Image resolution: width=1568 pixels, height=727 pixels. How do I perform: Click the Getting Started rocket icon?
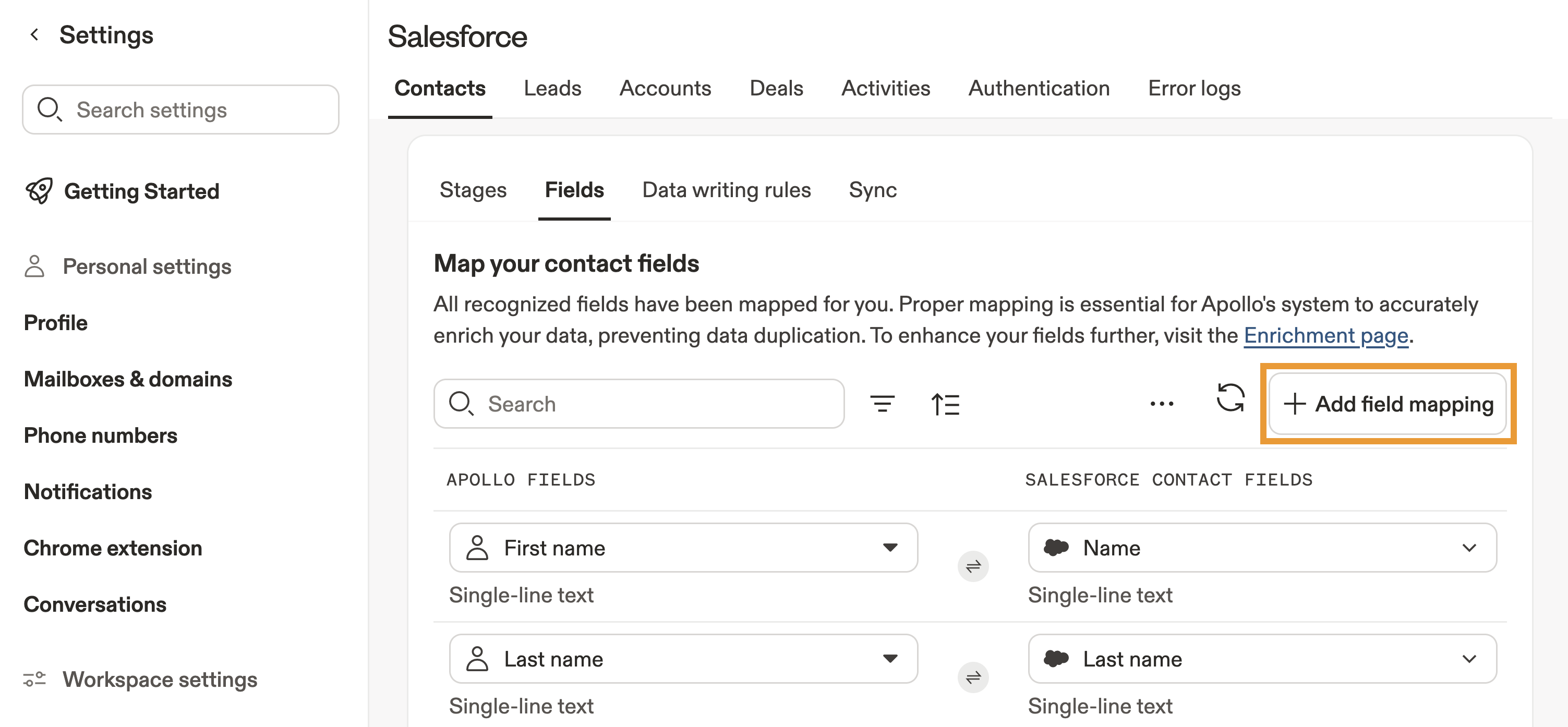pyautogui.click(x=40, y=191)
